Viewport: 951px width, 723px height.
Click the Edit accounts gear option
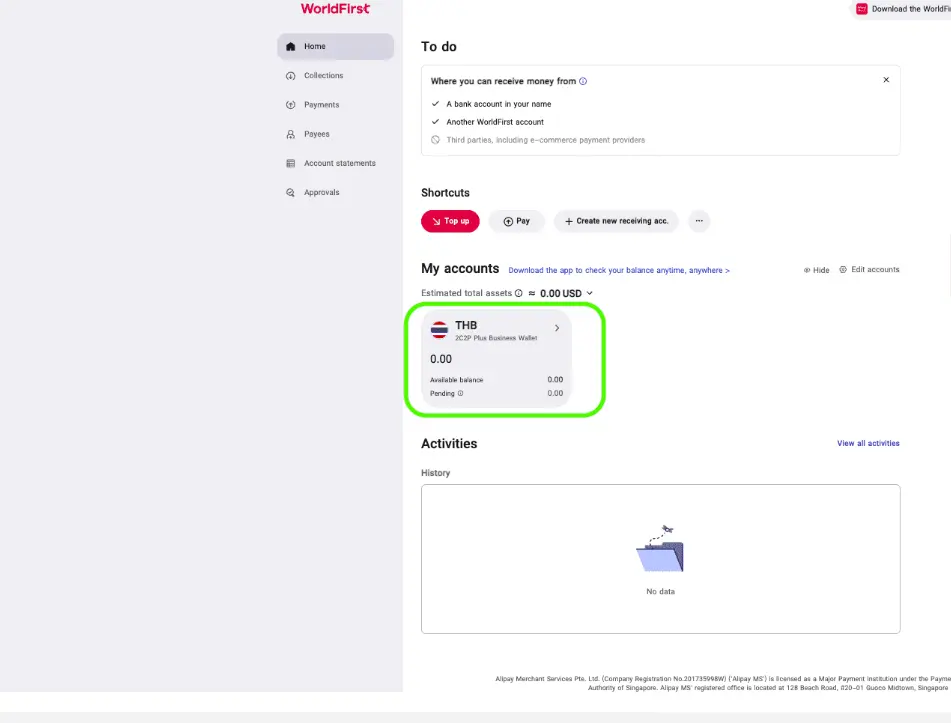(x=869, y=270)
